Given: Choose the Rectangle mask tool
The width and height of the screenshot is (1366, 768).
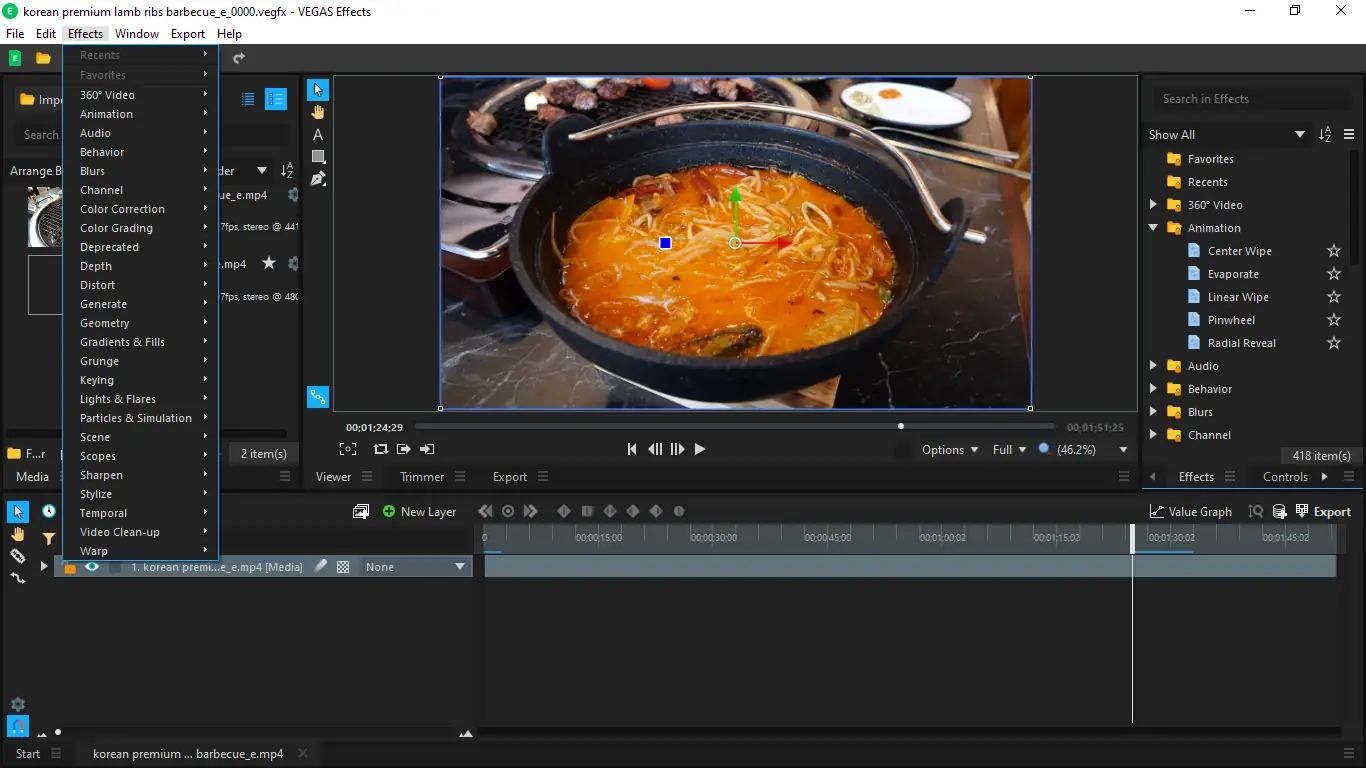Looking at the screenshot, I should pos(318,156).
